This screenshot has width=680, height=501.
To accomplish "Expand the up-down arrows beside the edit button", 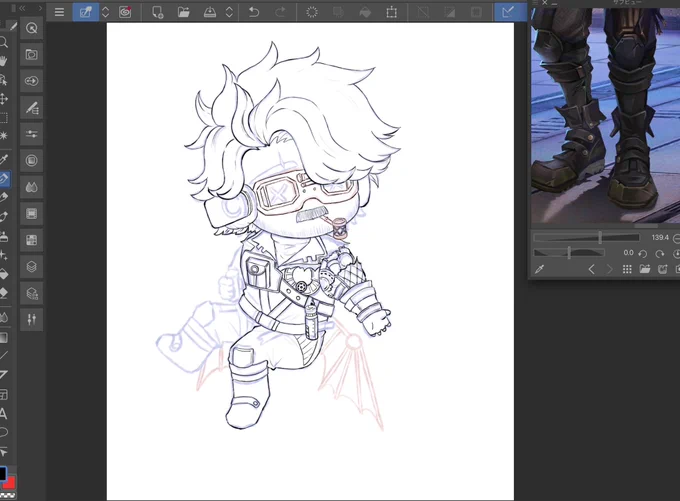I will pos(105,12).
